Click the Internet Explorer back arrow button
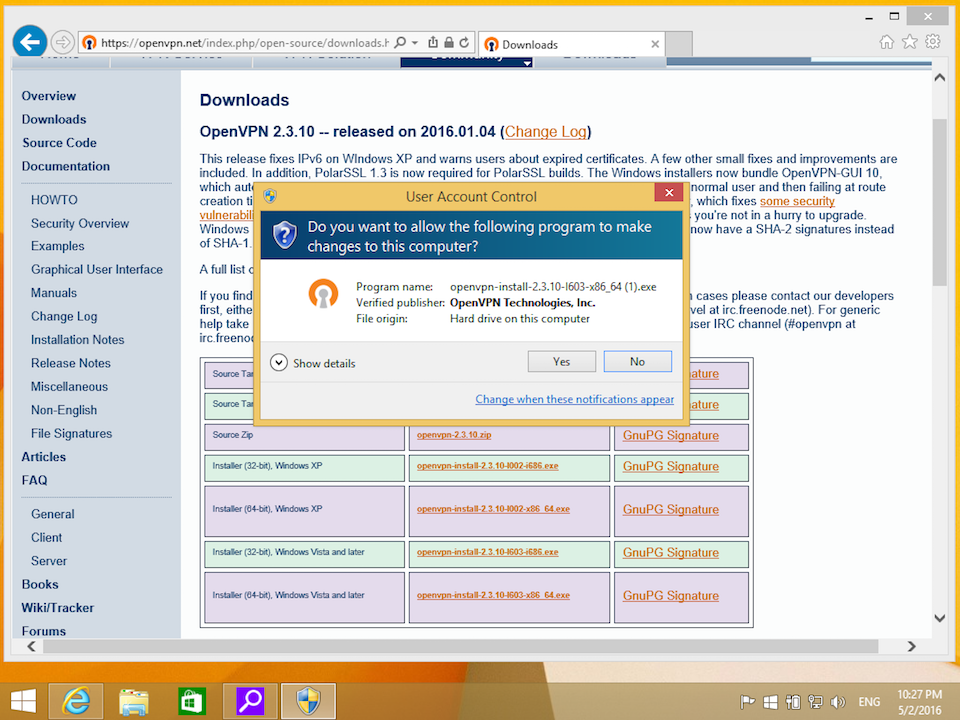The width and height of the screenshot is (960, 720). pos(29,42)
